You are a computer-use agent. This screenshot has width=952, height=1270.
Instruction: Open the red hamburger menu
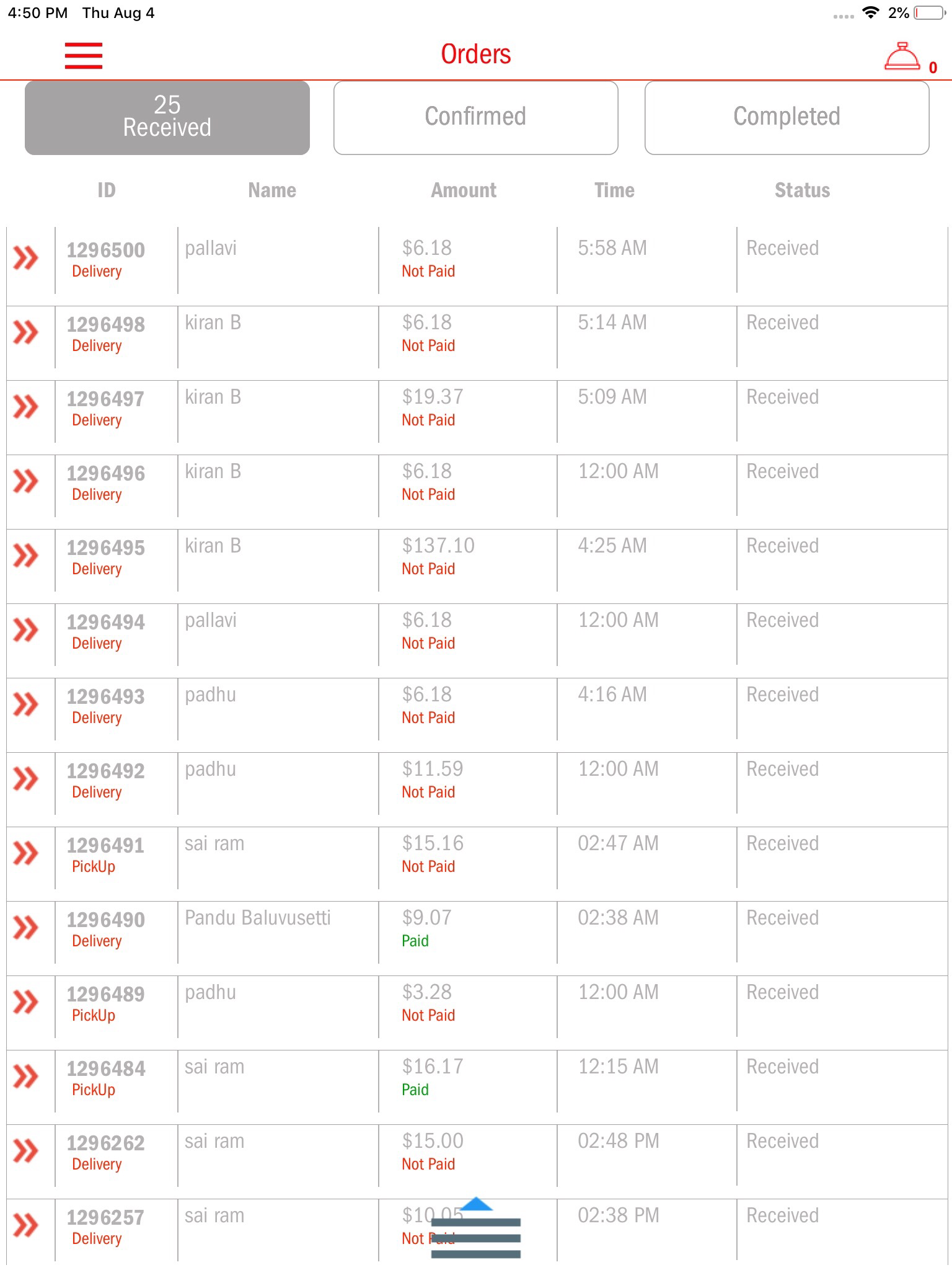[83, 55]
